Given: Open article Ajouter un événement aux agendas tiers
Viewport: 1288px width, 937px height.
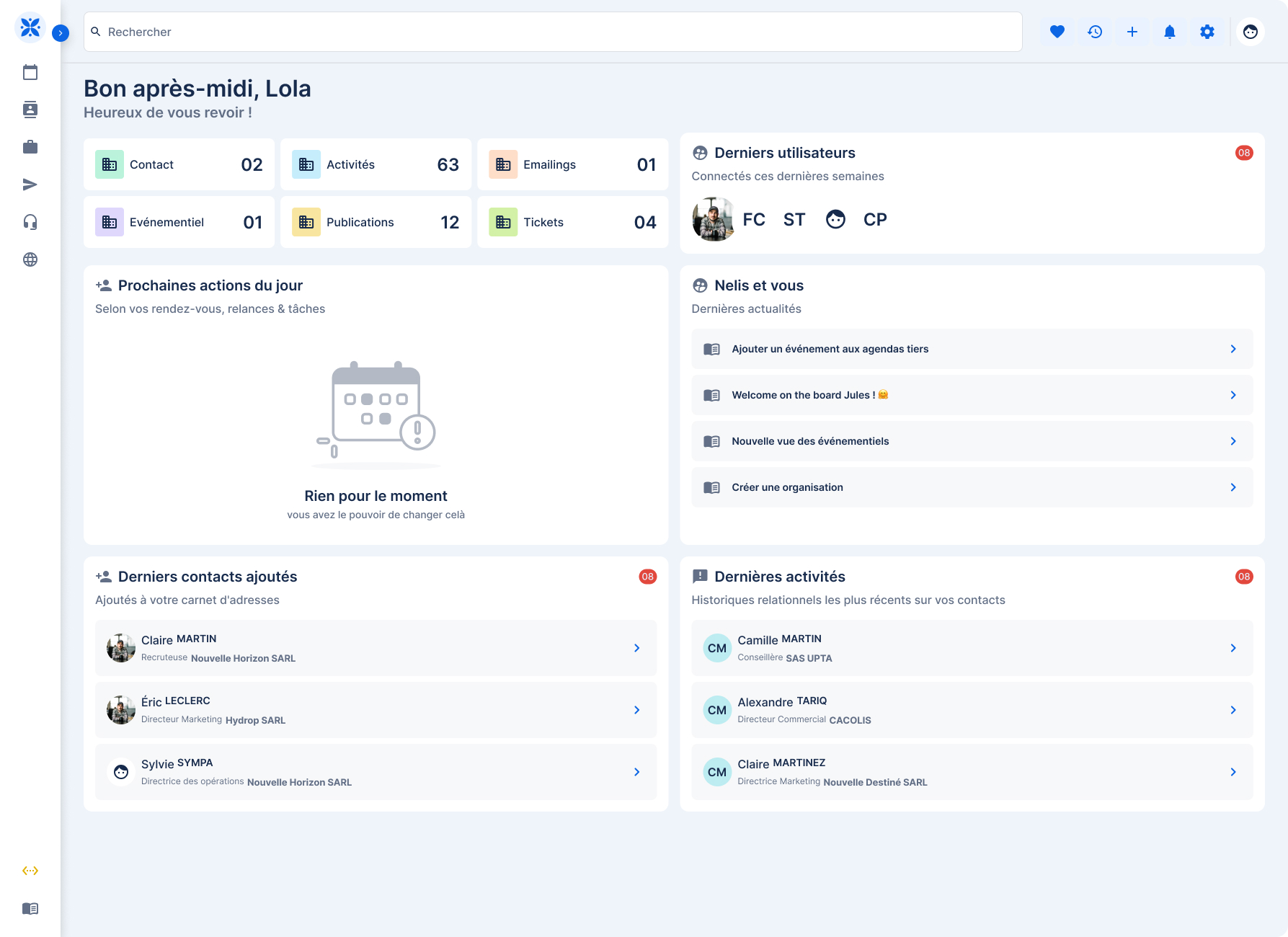Looking at the screenshot, I should pos(972,349).
